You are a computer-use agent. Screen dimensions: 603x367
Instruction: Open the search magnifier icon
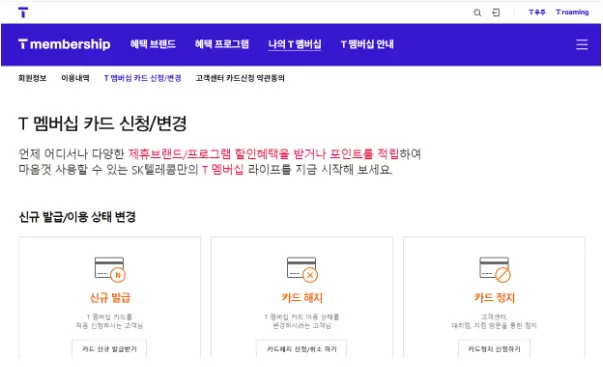click(x=477, y=13)
